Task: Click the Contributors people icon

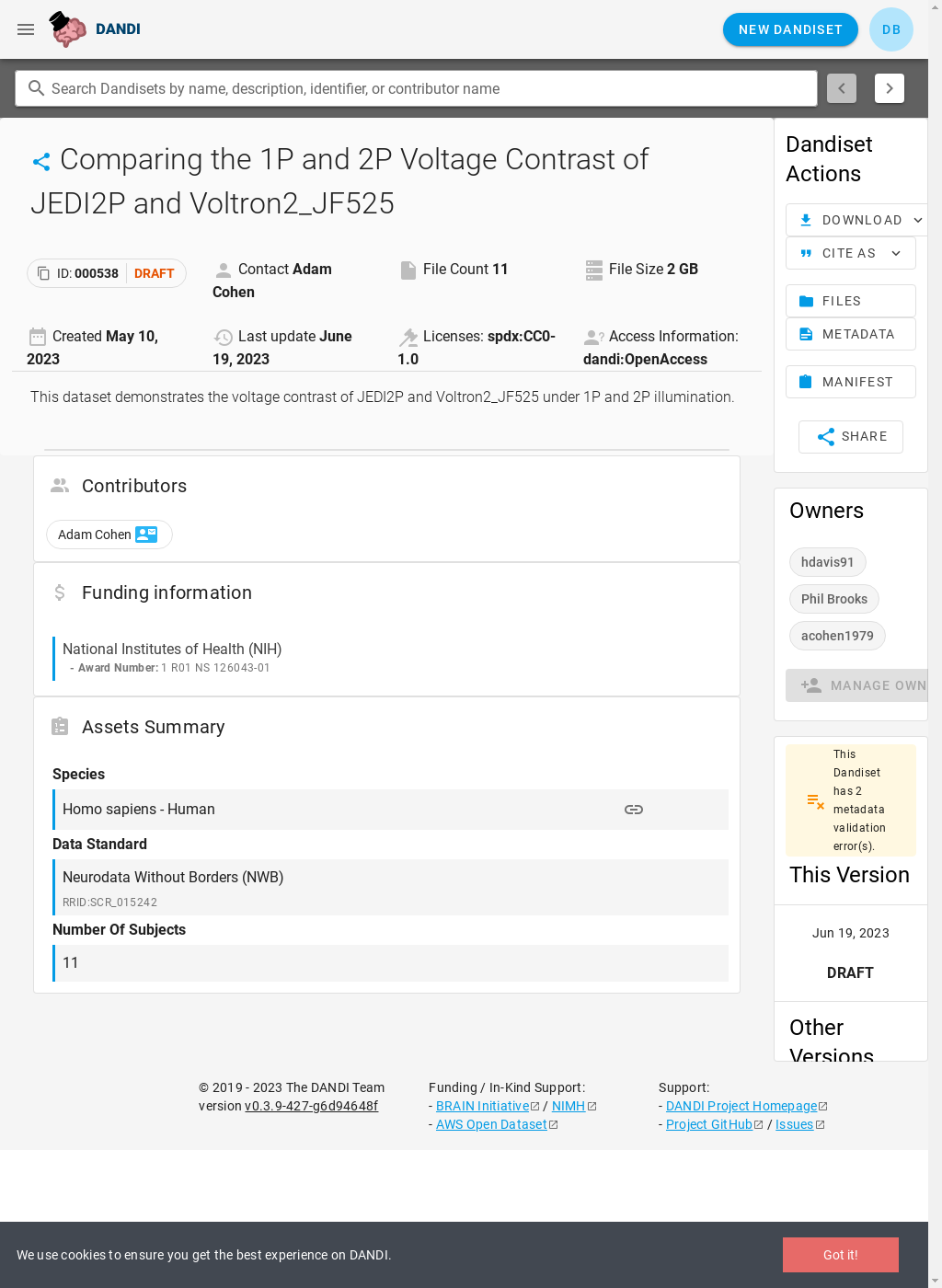Action: [x=60, y=485]
